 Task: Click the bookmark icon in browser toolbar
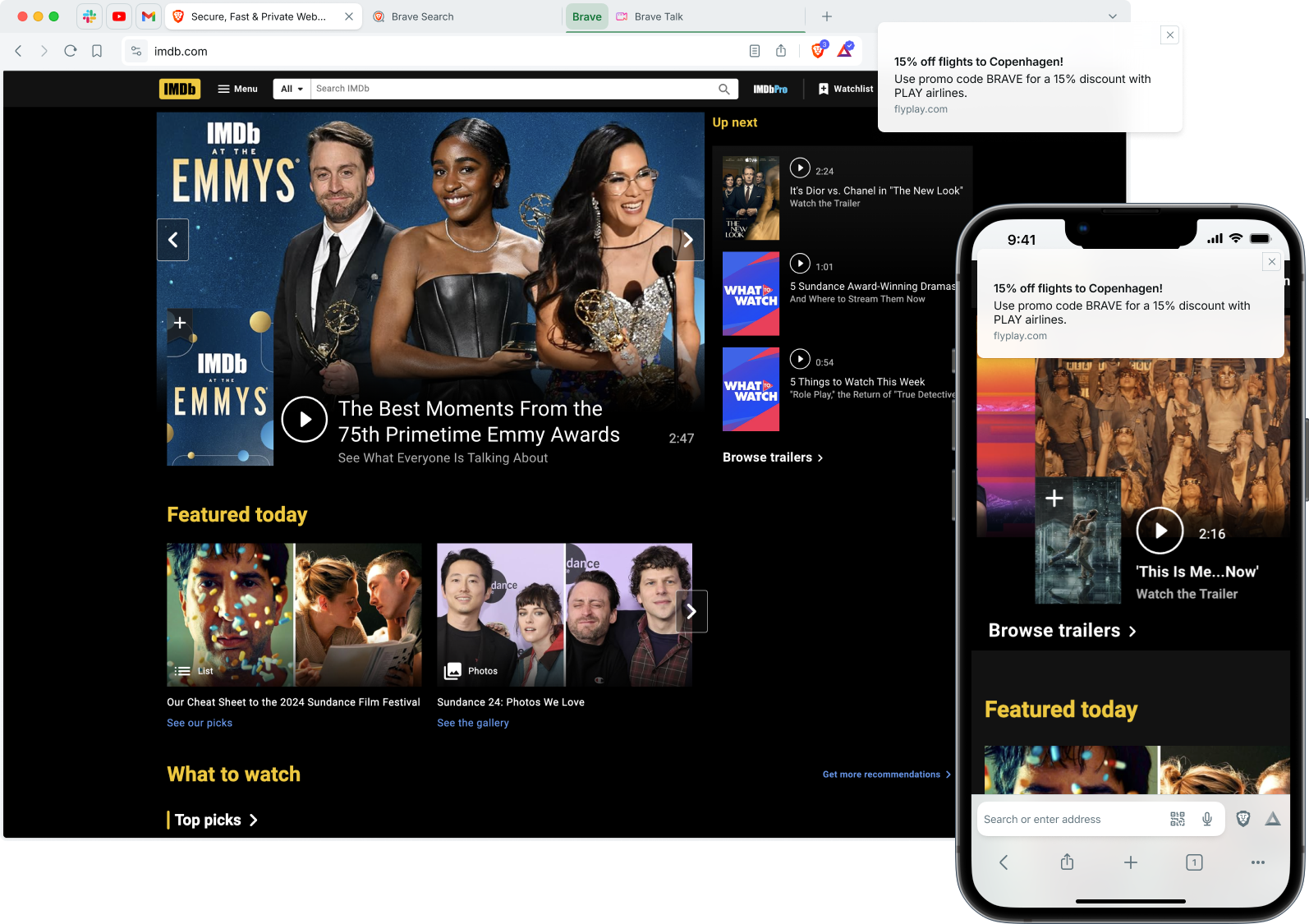click(x=97, y=51)
